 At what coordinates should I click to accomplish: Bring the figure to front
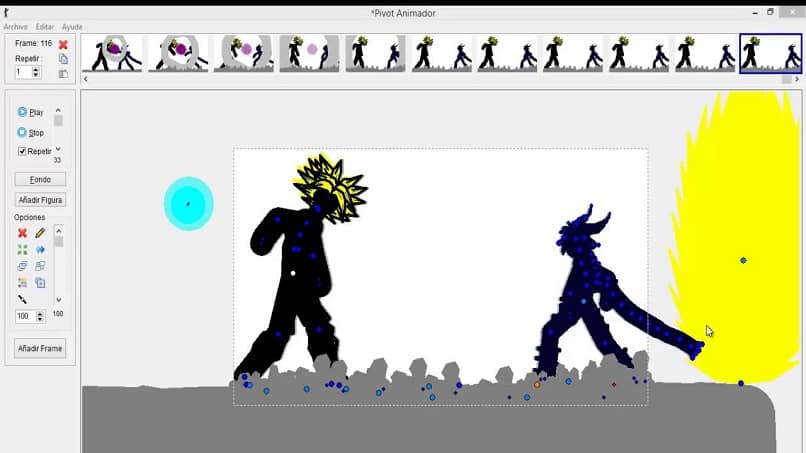tap(23, 266)
